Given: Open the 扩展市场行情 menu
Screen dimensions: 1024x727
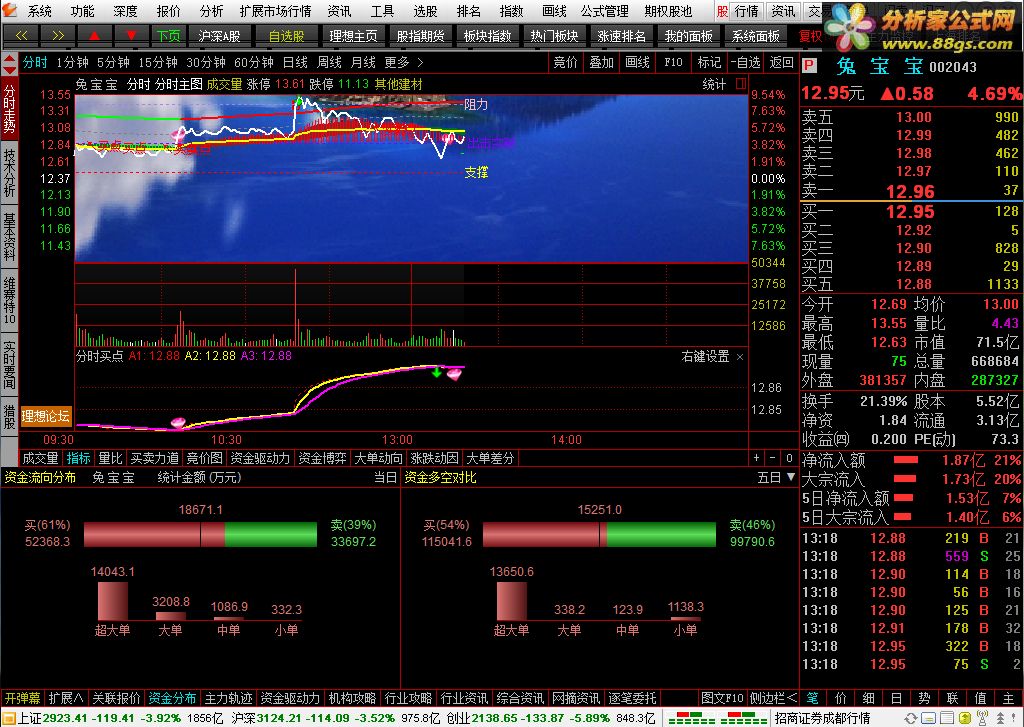Looking at the screenshot, I should pos(275,11).
